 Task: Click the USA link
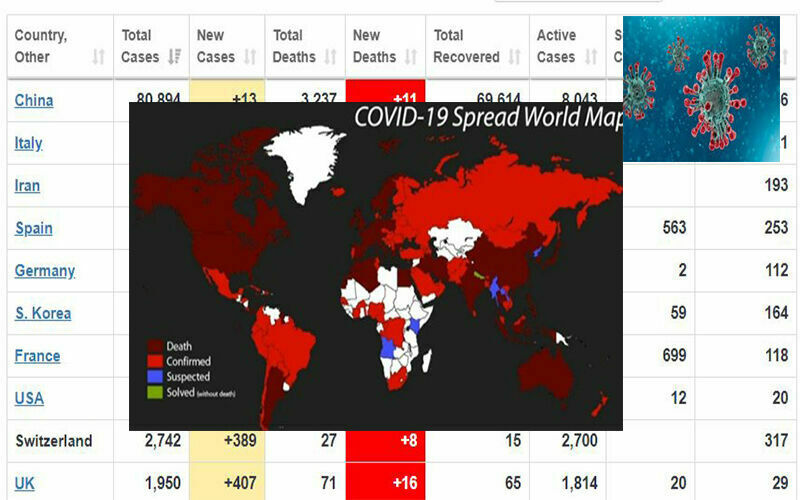[29, 398]
